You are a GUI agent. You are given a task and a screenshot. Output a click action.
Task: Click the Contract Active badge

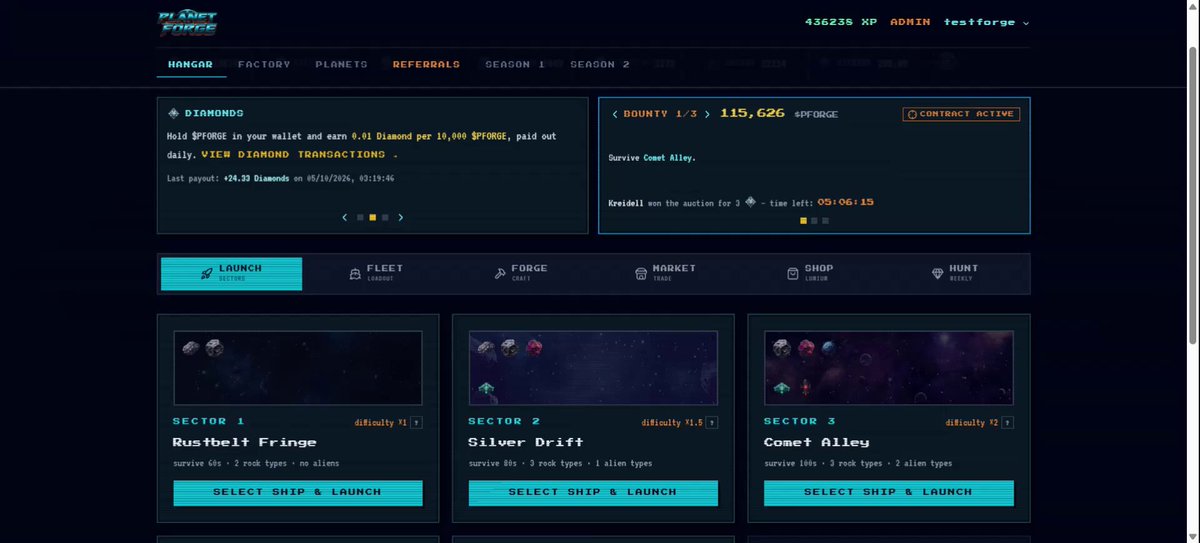point(961,114)
